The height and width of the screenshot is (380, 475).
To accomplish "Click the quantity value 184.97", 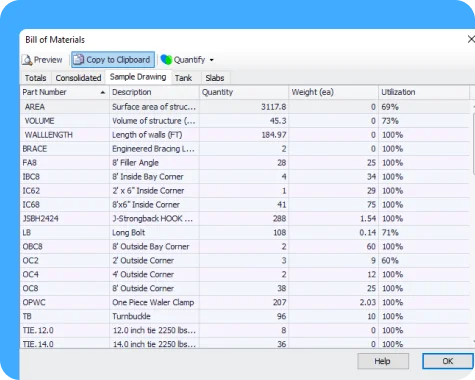I will 273,135.
